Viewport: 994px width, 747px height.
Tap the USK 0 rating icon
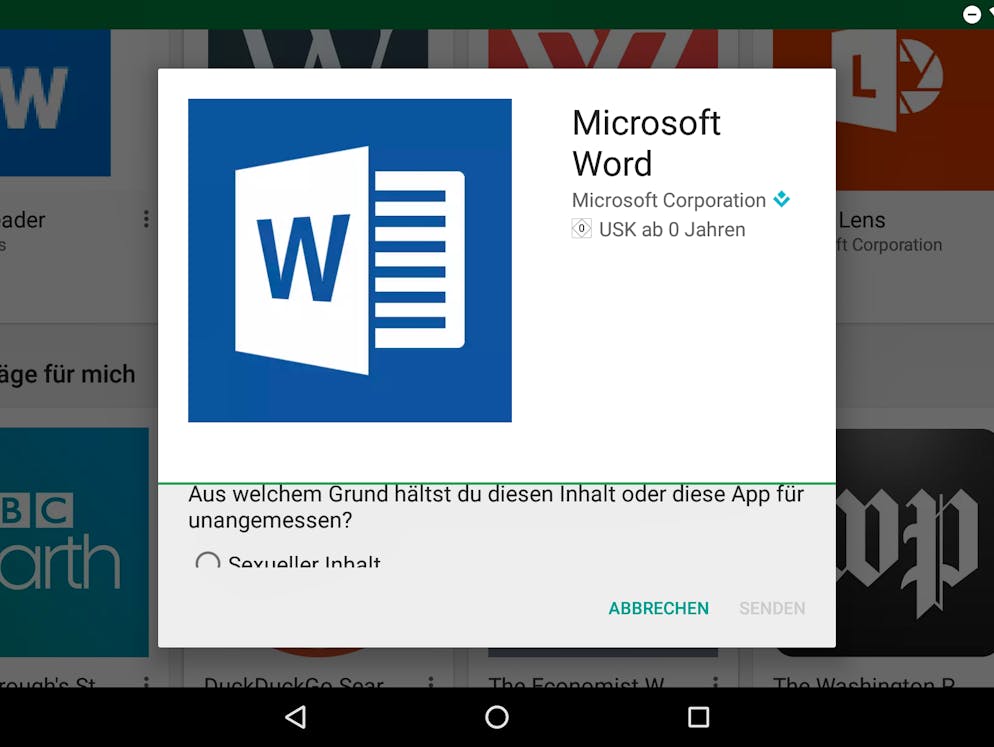pos(581,228)
